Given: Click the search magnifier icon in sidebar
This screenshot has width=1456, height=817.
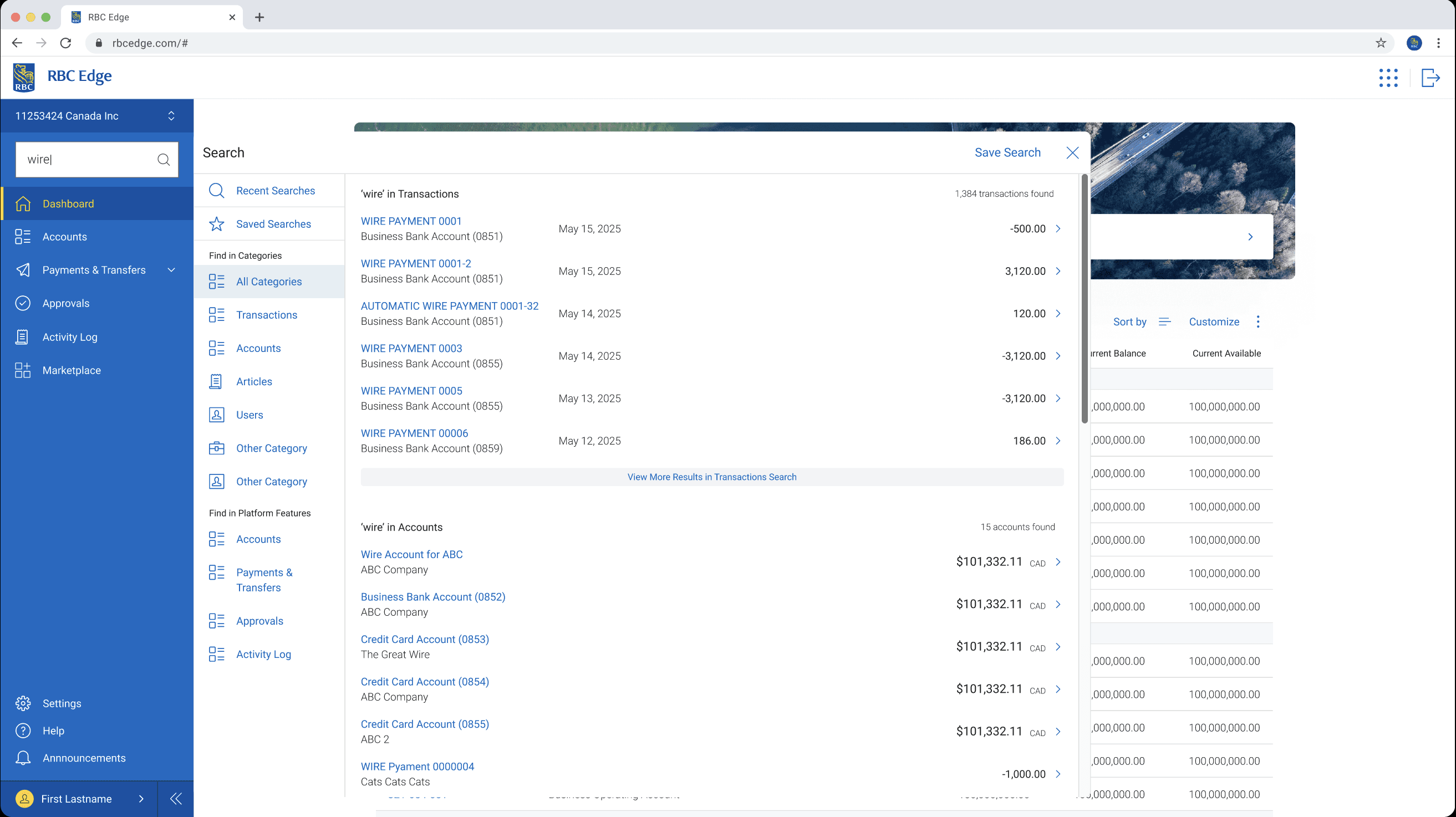Looking at the screenshot, I should [164, 160].
